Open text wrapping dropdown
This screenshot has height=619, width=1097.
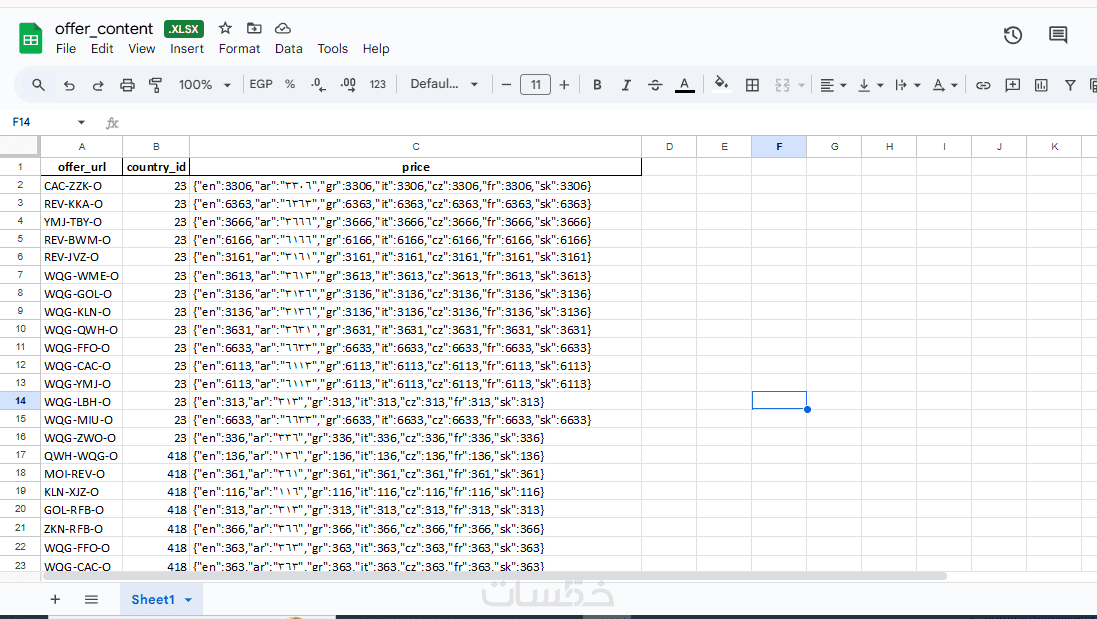pos(907,85)
